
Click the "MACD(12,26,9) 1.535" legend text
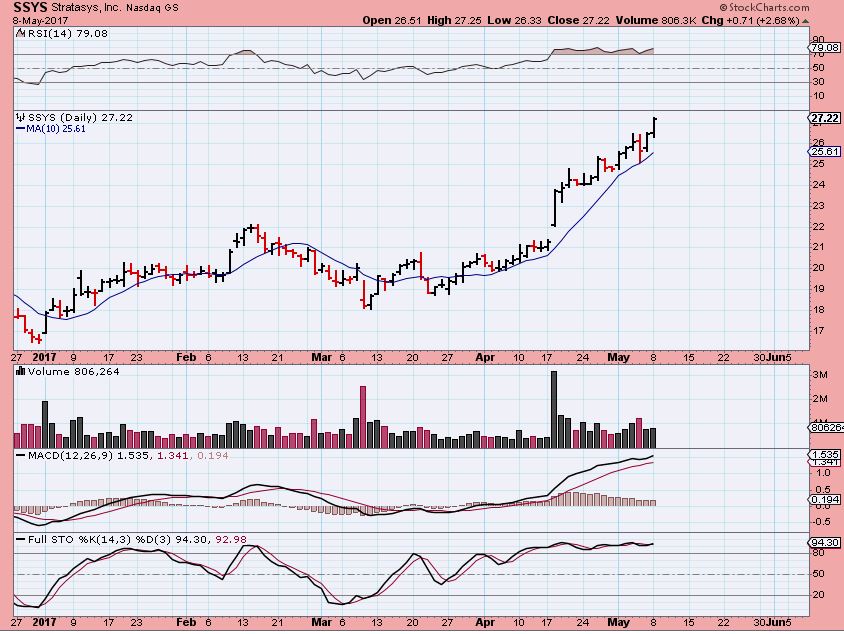pos(88,455)
